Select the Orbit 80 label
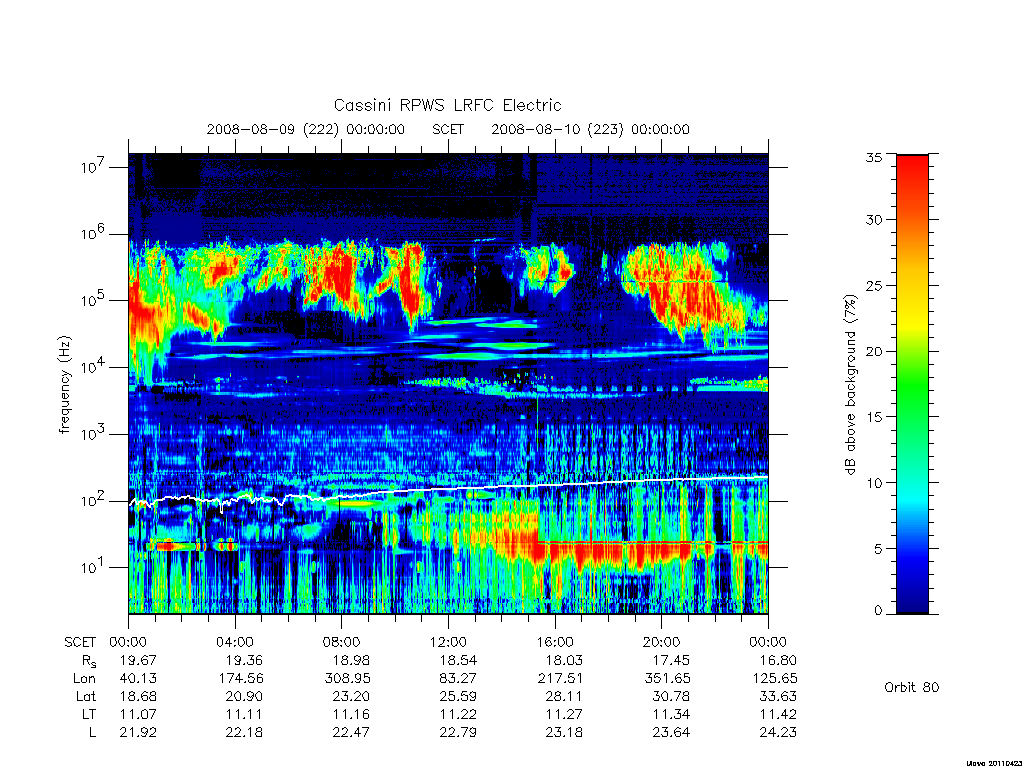Image resolution: width=1024 pixels, height=768 pixels. 912,687
